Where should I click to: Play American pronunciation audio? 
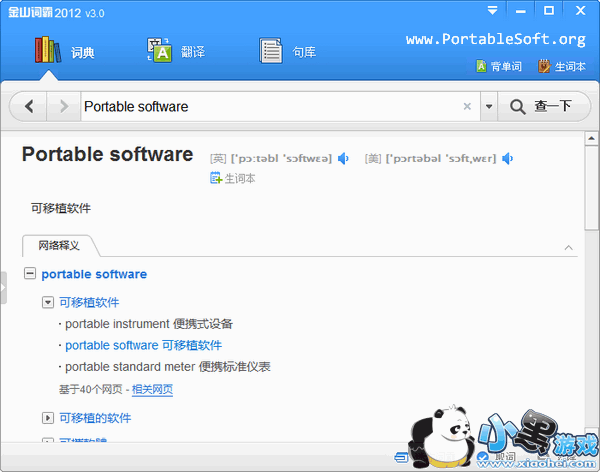click(x=507, y=158)
